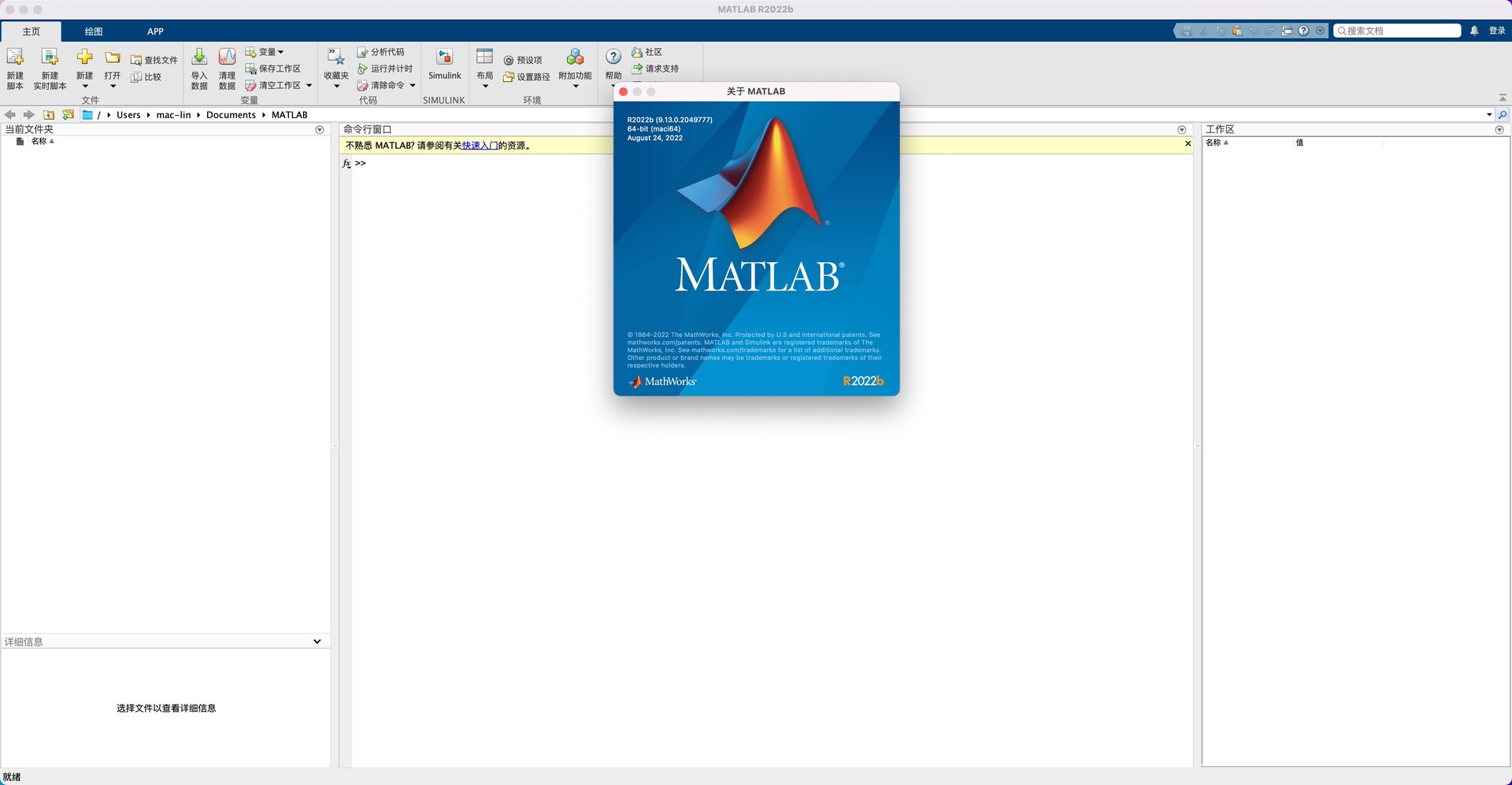Click Set Path (设置路径)

coord(527,76)
